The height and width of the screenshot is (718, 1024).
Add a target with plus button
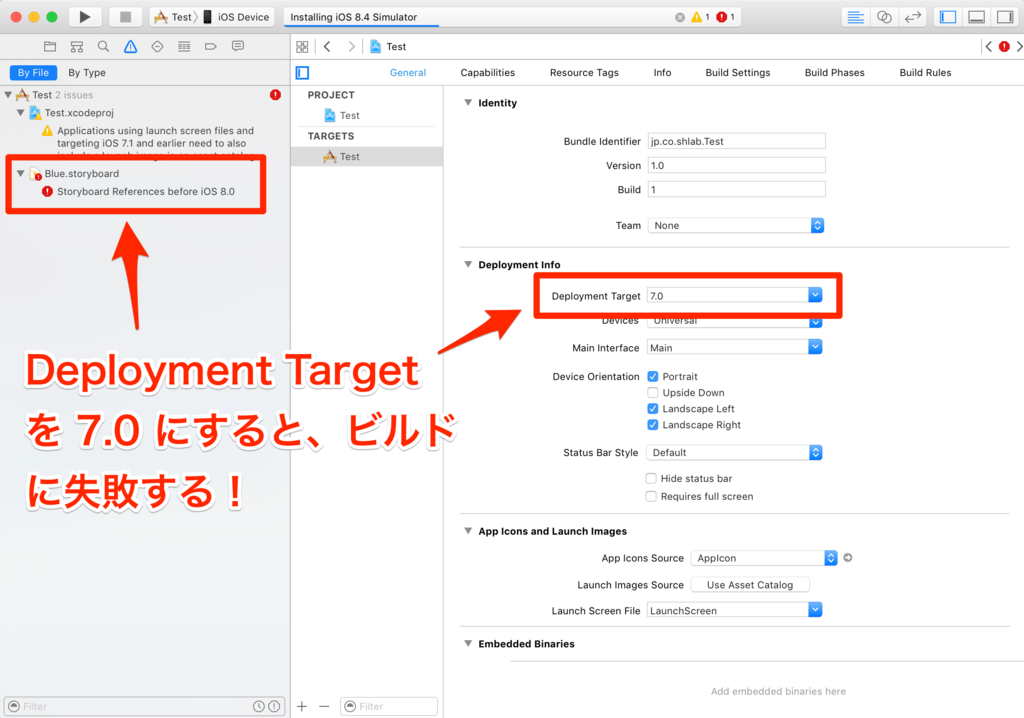point(302,706)
